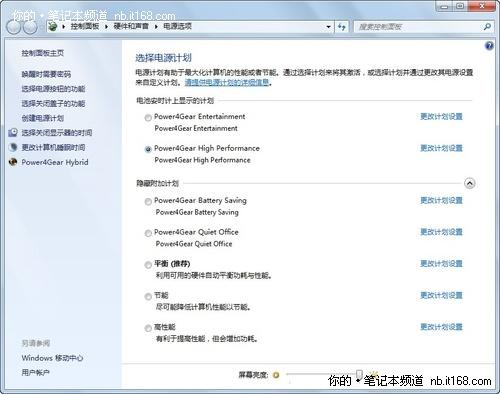Image resolution: width=500 pixels, height=394 pixels.
Task: Change plan settings for Power4Gear High Performance
Action: click(441, 148)
